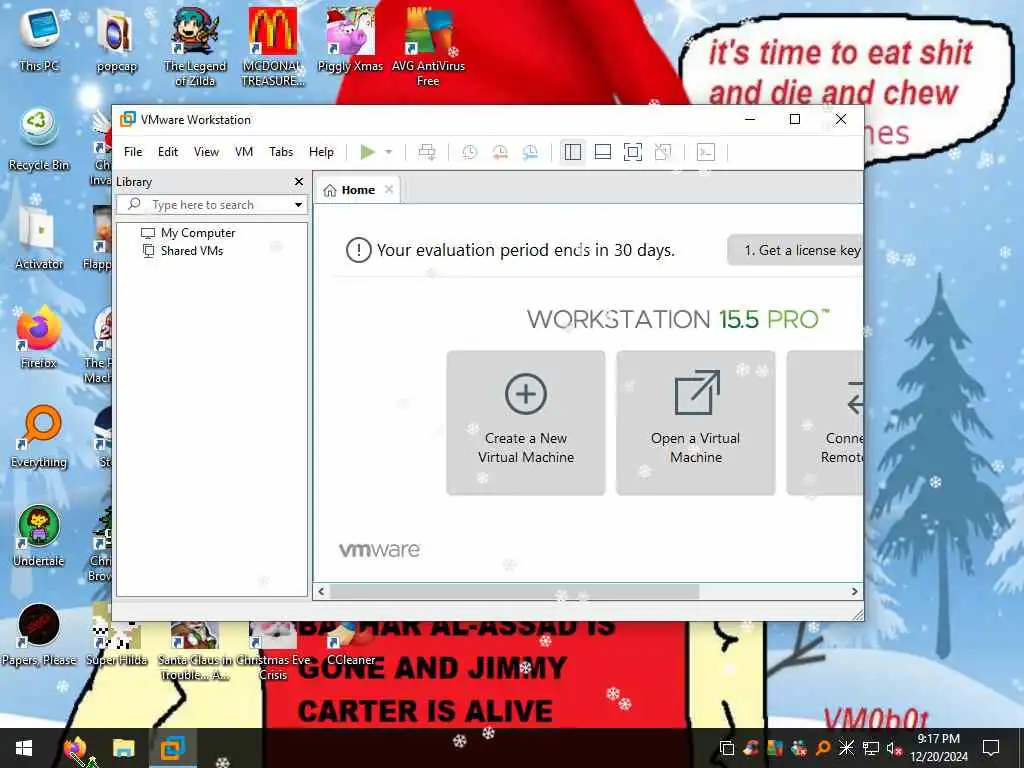1024x768 pixels.
Task: Click Get a license key button
Action: point(795,250)
